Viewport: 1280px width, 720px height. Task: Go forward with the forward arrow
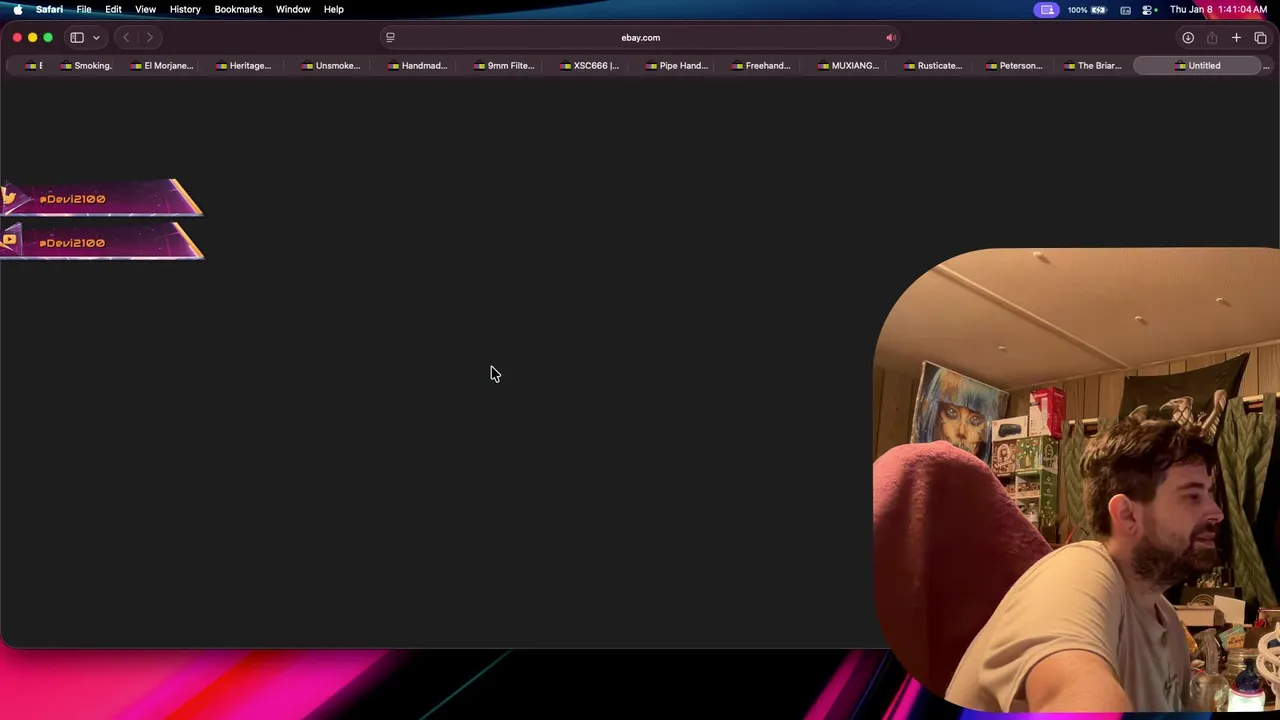pyautogui.click(x=149, y=37)
